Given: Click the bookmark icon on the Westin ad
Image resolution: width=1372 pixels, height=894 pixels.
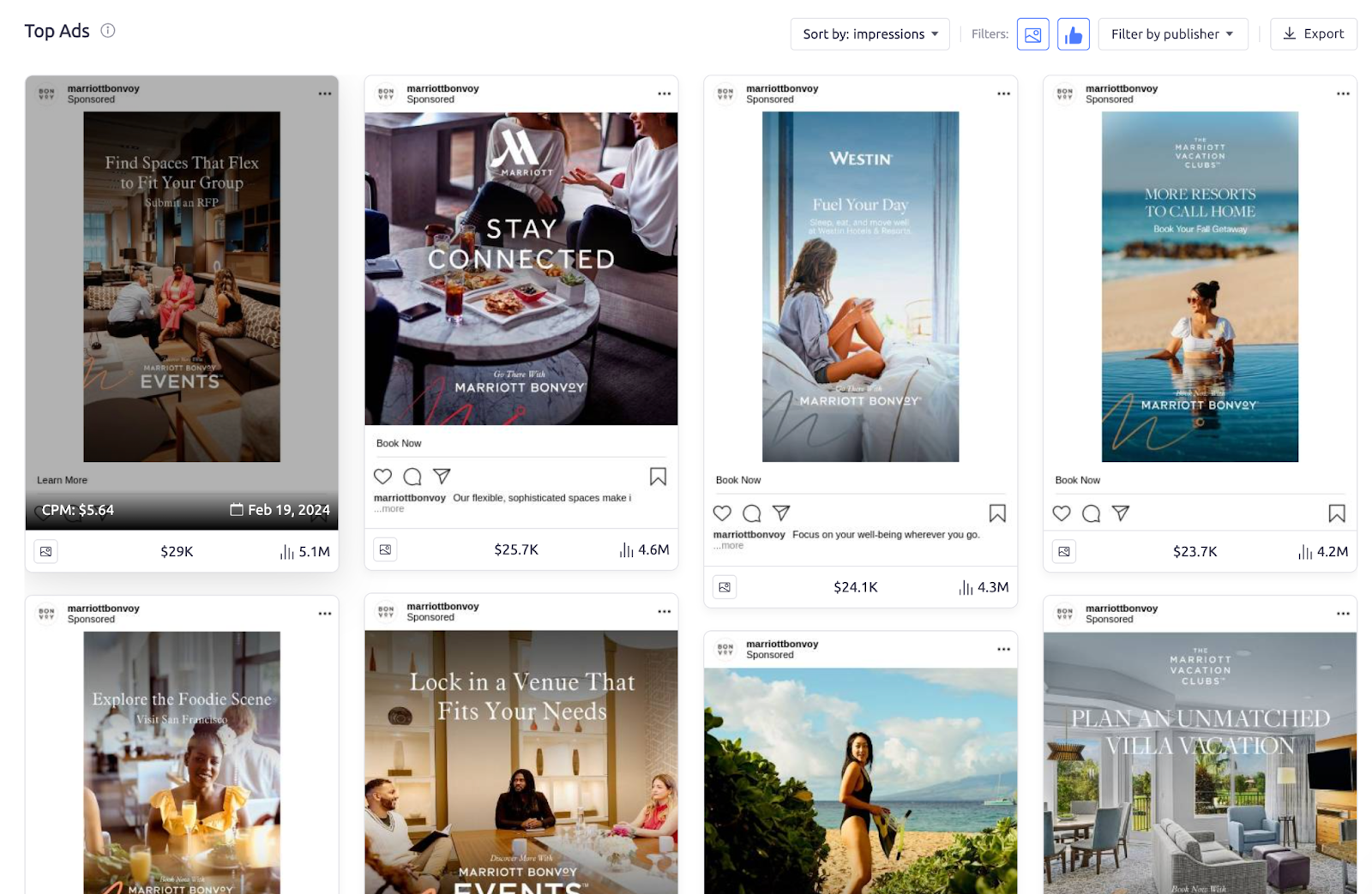Looking at the screenshot, I should pyautogui.click(x=997, y=513).
